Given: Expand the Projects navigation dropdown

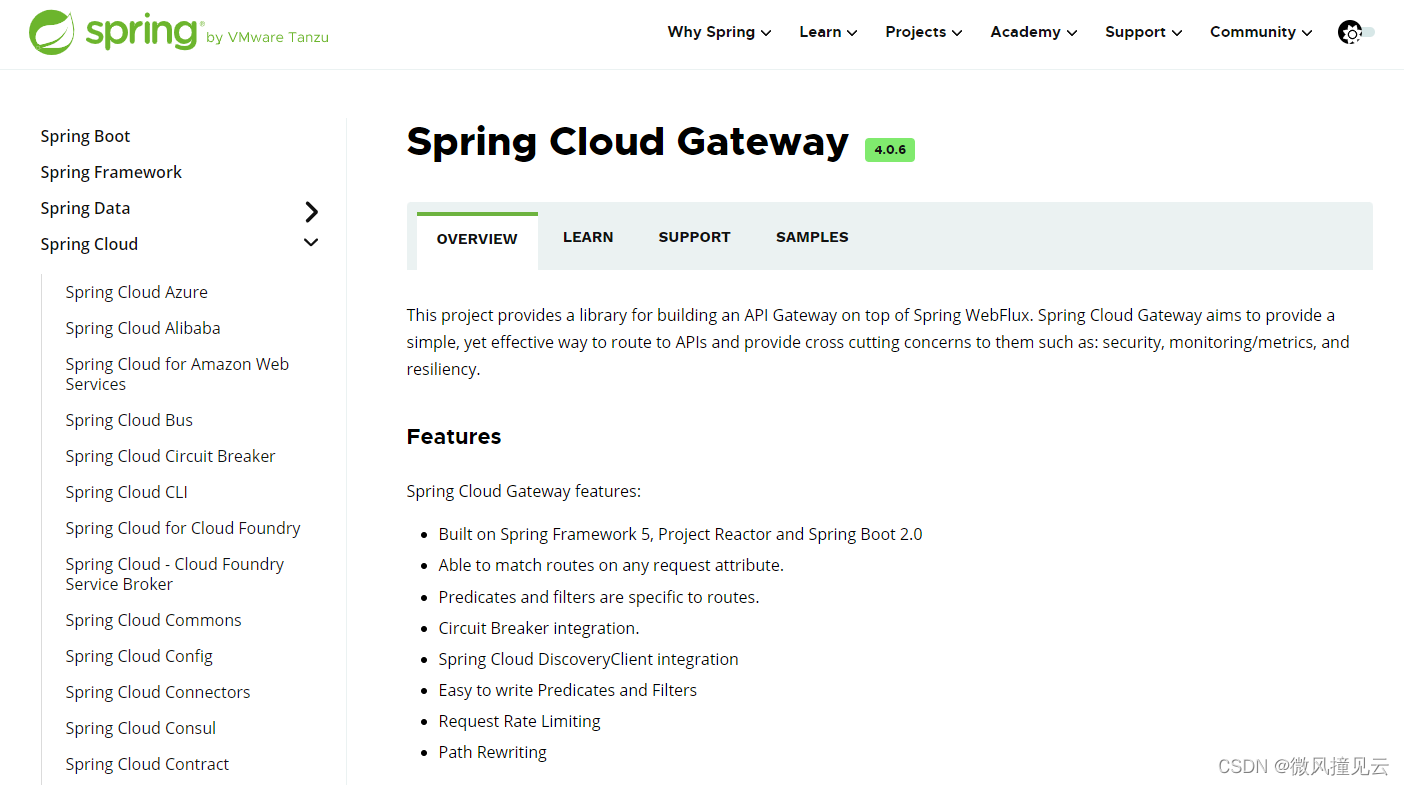Looking at the screenshot, I should [x=923, y=32].
